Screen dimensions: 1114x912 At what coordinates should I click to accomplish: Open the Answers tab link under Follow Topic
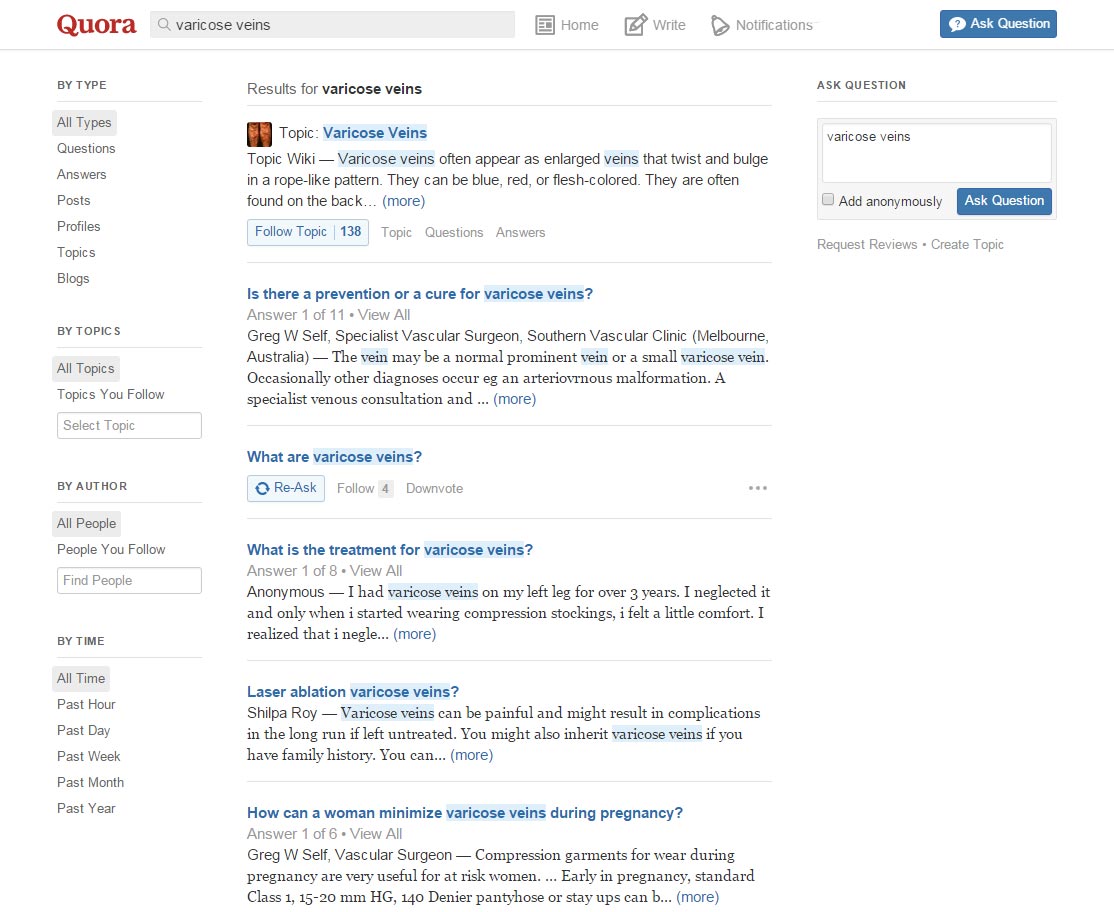[x=521, y=232]
